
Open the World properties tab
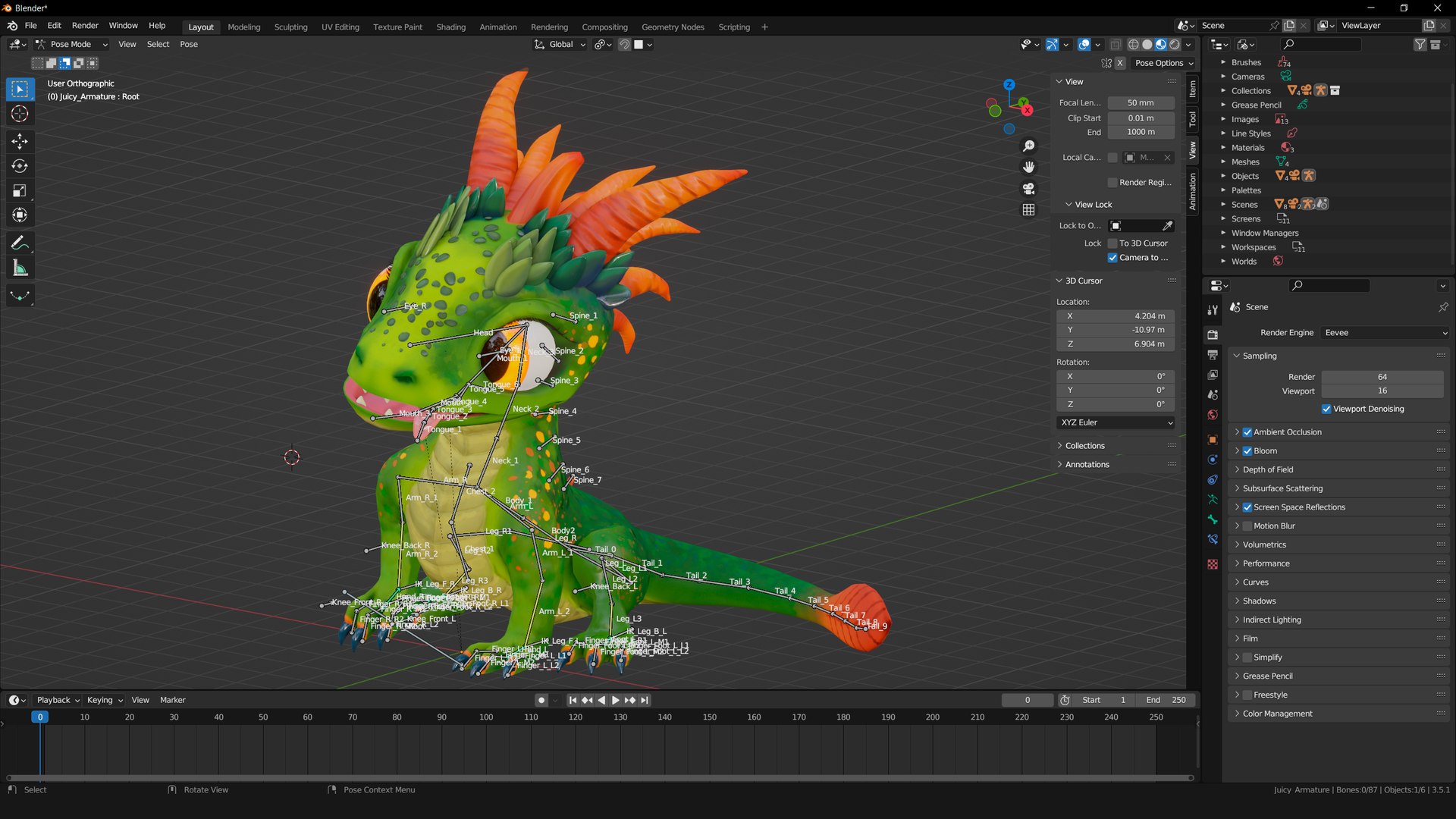(1213, 415)
